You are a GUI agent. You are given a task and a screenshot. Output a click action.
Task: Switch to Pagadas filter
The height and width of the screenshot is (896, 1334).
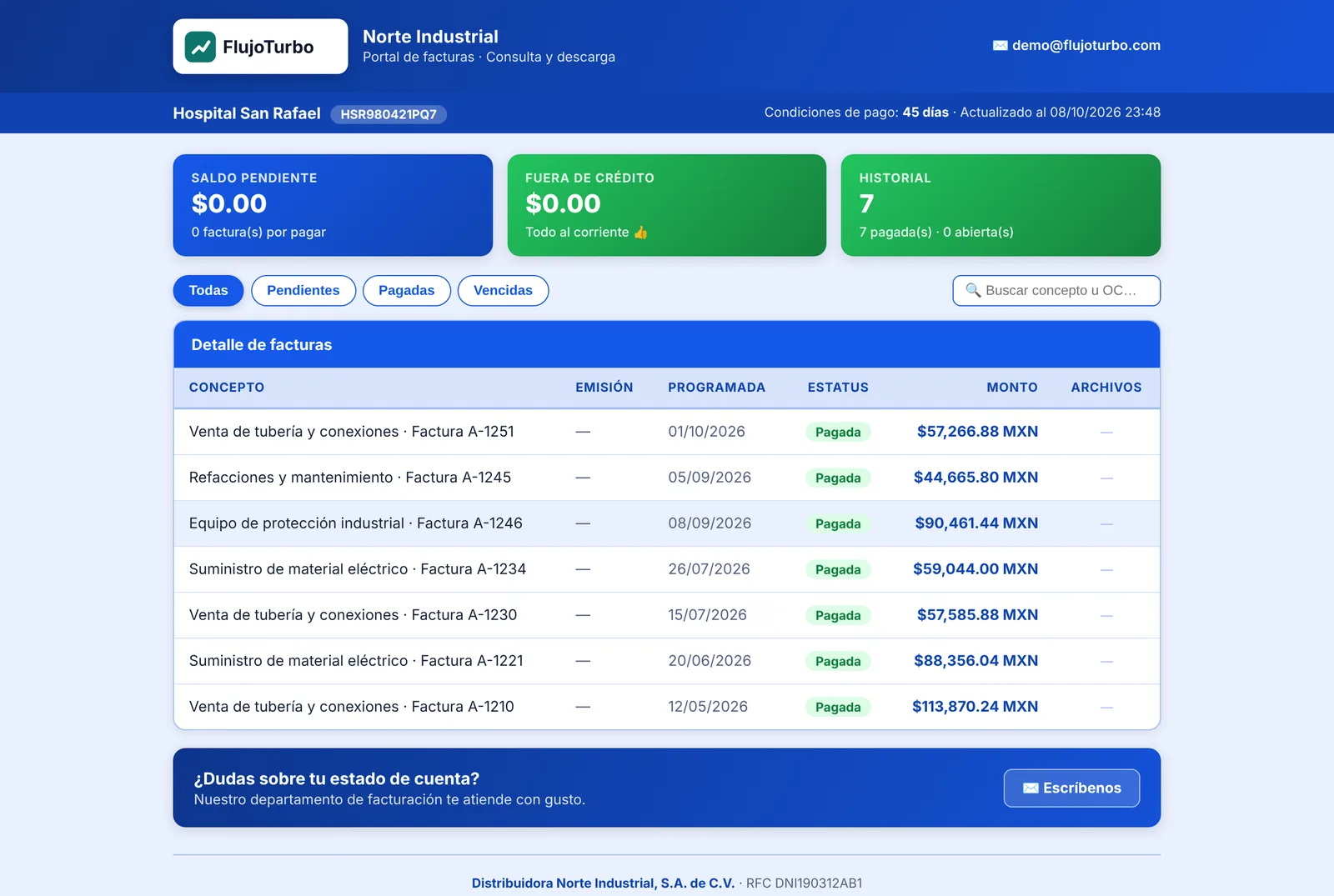pyautogui.click(x=407, y=291)
